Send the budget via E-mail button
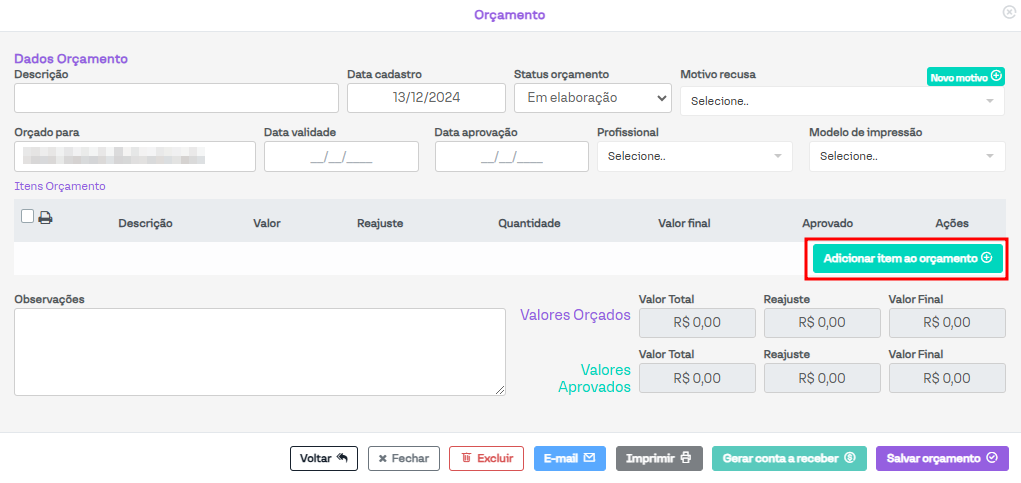Screen dimensions: 1021x483 pyautogui.click(x=569, y=458)
